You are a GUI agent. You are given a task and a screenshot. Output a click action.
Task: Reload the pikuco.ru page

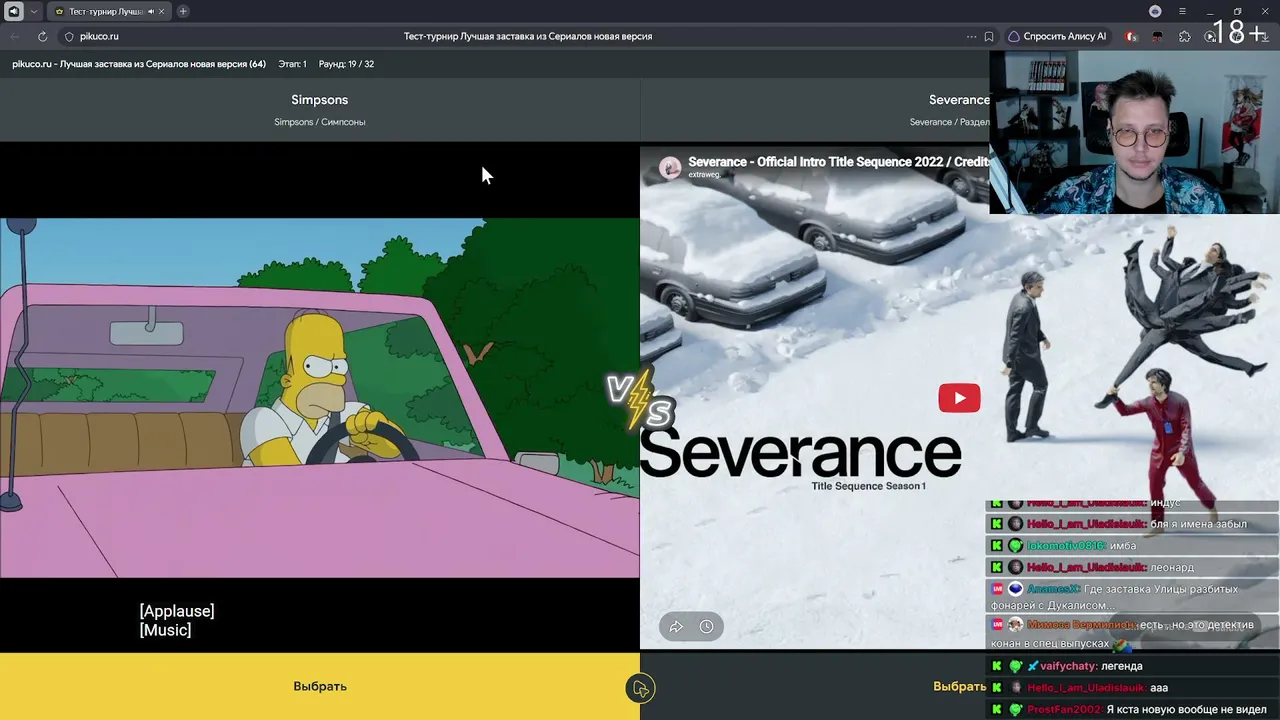point(42,36)
